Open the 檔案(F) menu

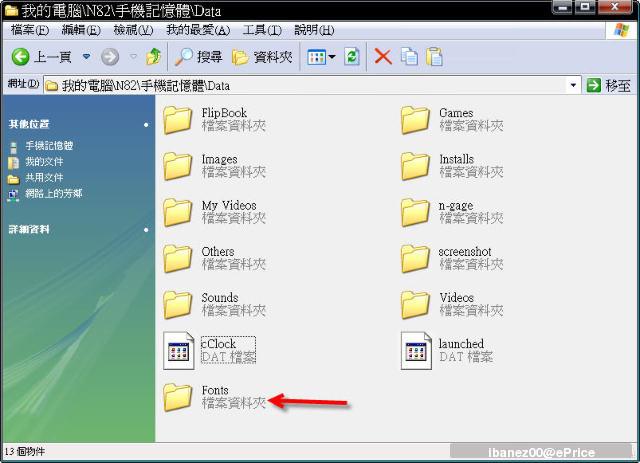click(x=30, y=30)
